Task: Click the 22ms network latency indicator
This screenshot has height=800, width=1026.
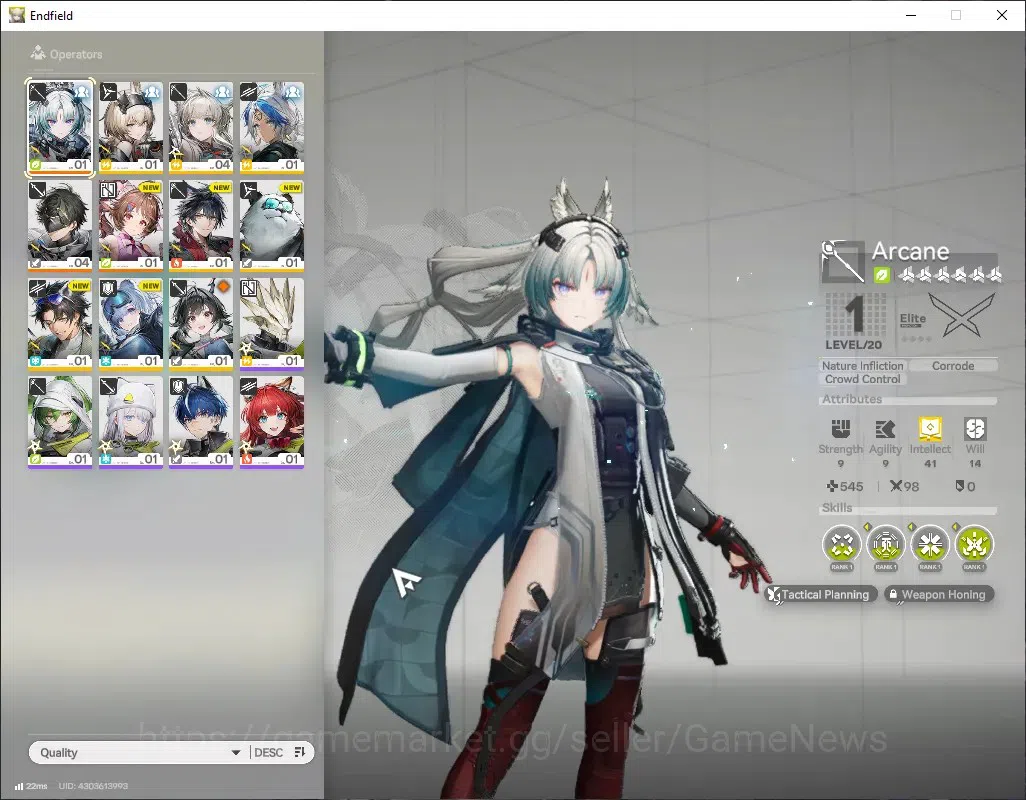Action: (31, 786)
